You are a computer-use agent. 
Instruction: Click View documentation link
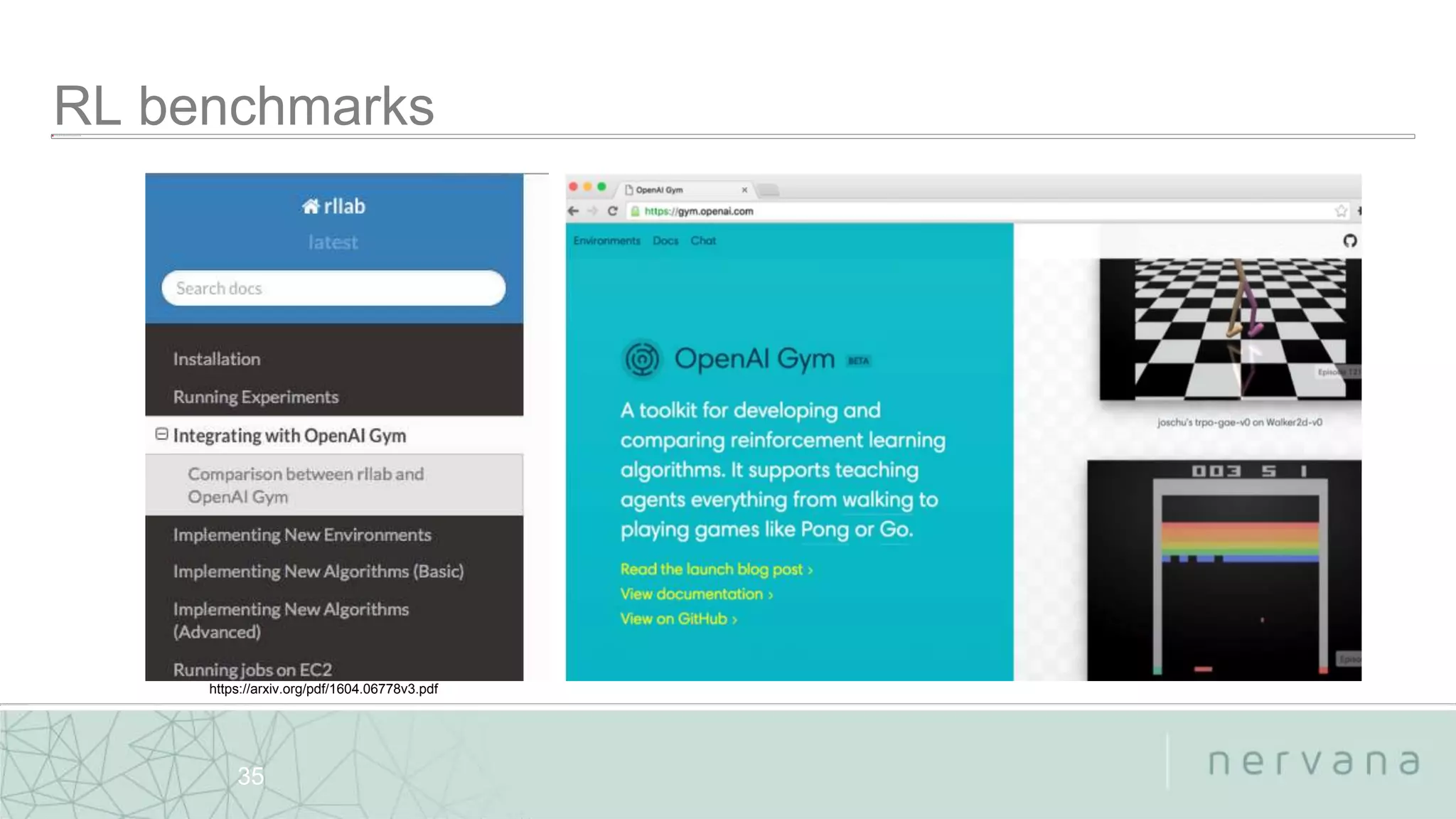click(x=696, y=594)
